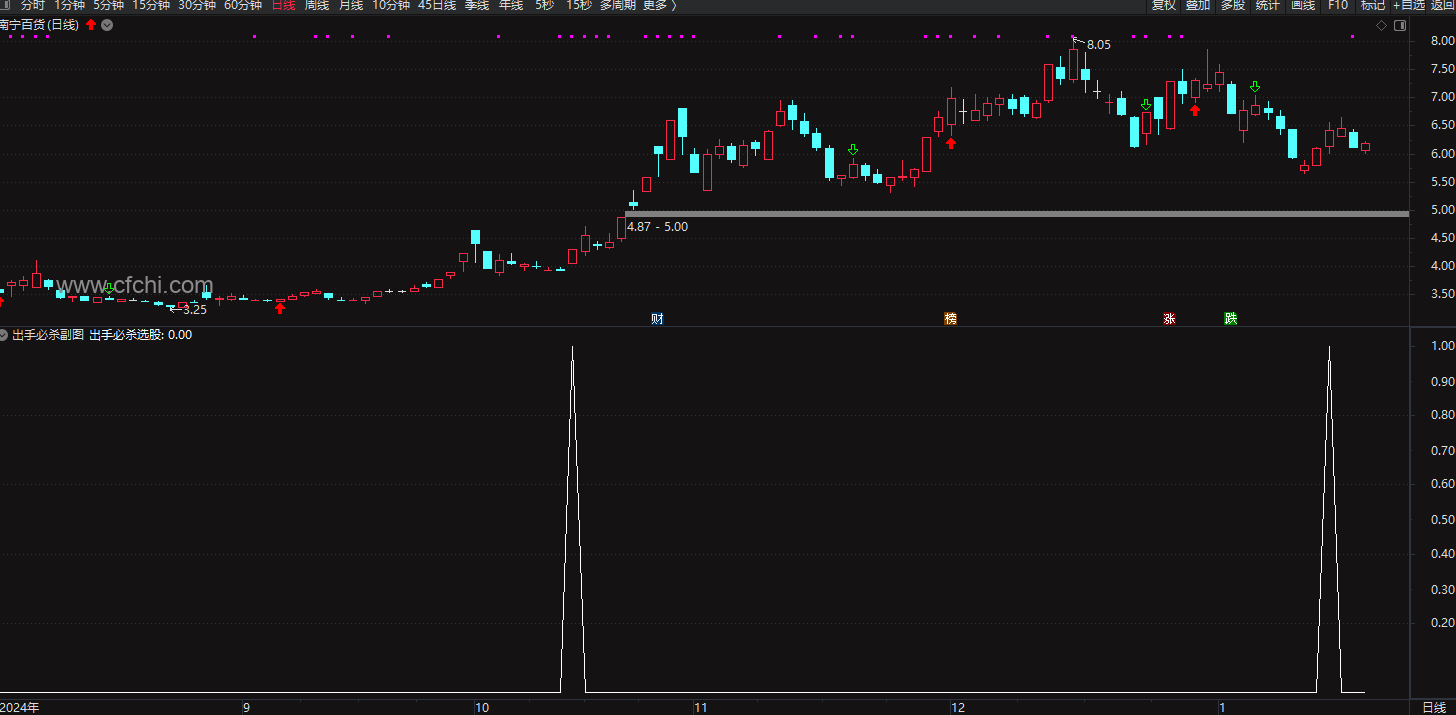This screenshot has height=715, width=1456.
Task: Click the red buy arrow right of 3.25 label
Action: [280, 308]
